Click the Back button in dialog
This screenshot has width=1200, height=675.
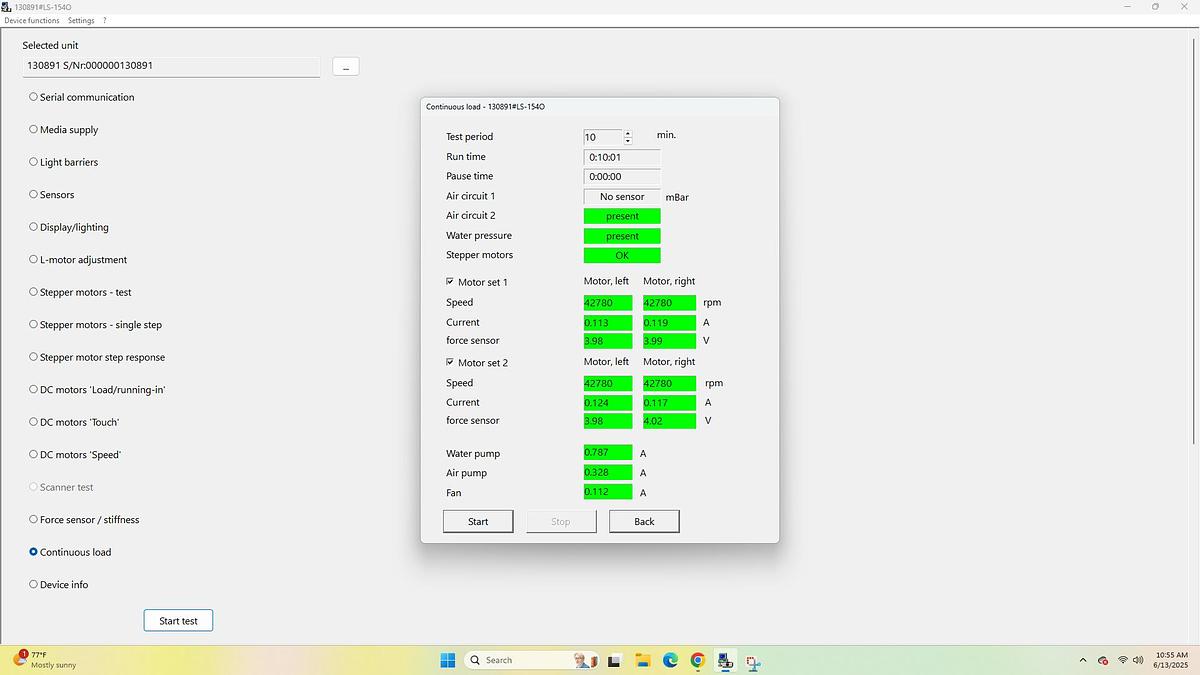pyautogui.click(x=644, y=521)
